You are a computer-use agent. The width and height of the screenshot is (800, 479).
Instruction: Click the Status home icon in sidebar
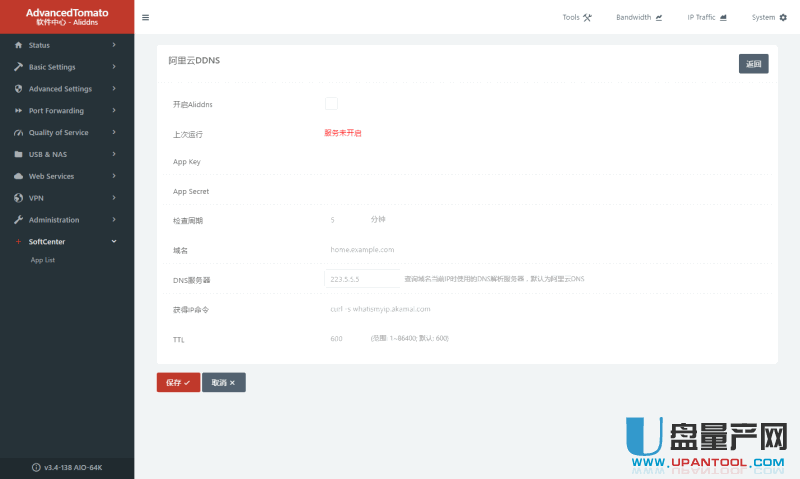pos(19,45)
